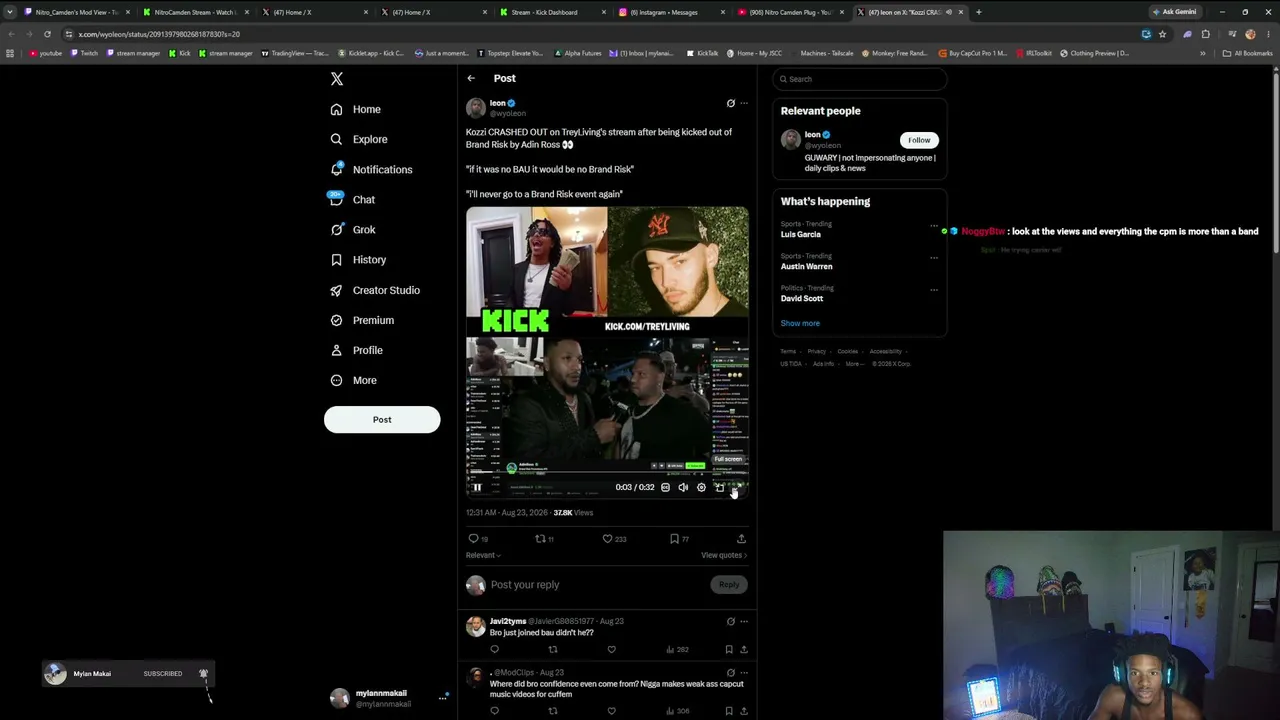Toggle video captions (CC)
Screen dimensions: 1280x720
pos(665,487)
